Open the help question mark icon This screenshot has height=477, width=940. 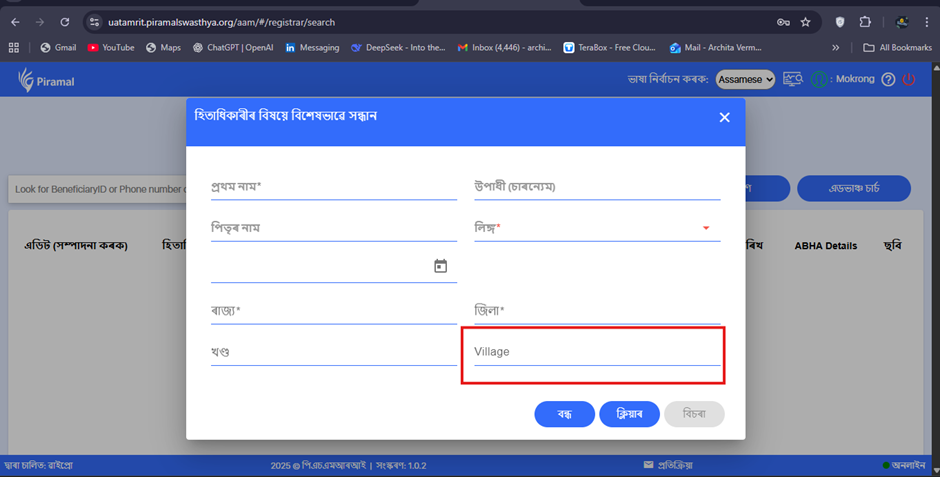(x=888, y=80)
